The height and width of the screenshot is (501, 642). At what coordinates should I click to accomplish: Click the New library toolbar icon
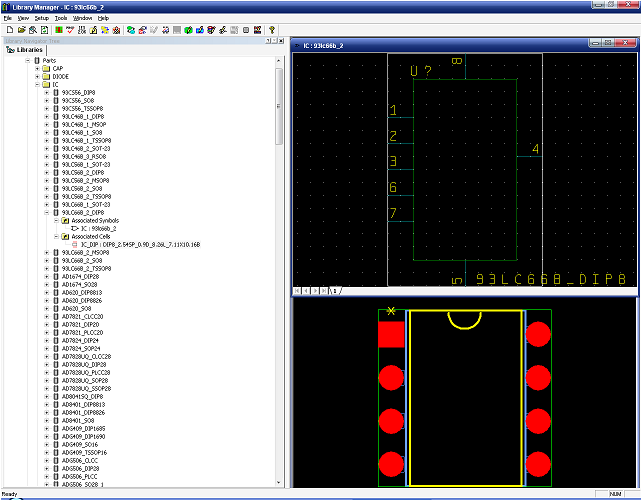[x=8, y=30]
